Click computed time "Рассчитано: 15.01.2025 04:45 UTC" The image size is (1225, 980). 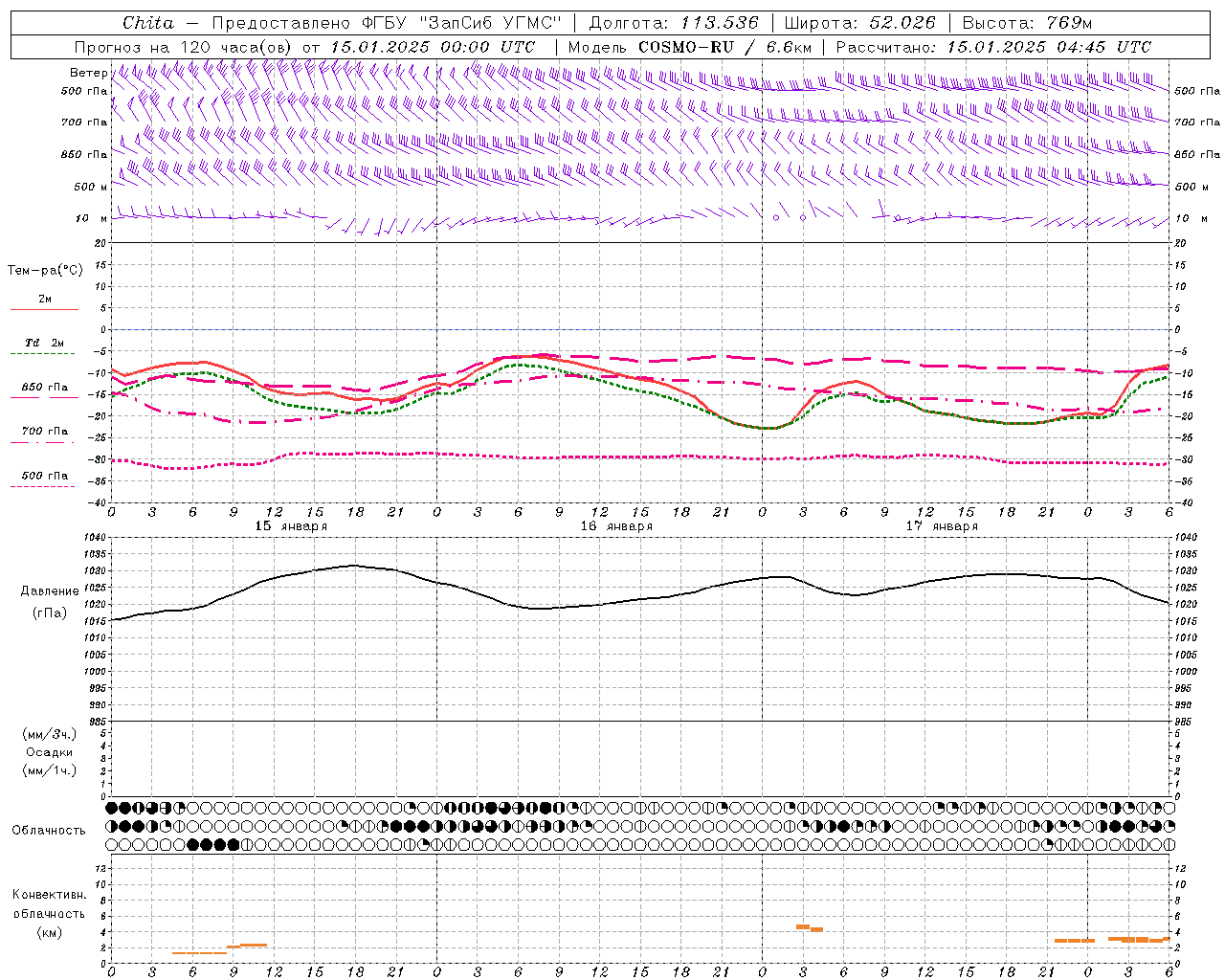[x=993, y=47]
